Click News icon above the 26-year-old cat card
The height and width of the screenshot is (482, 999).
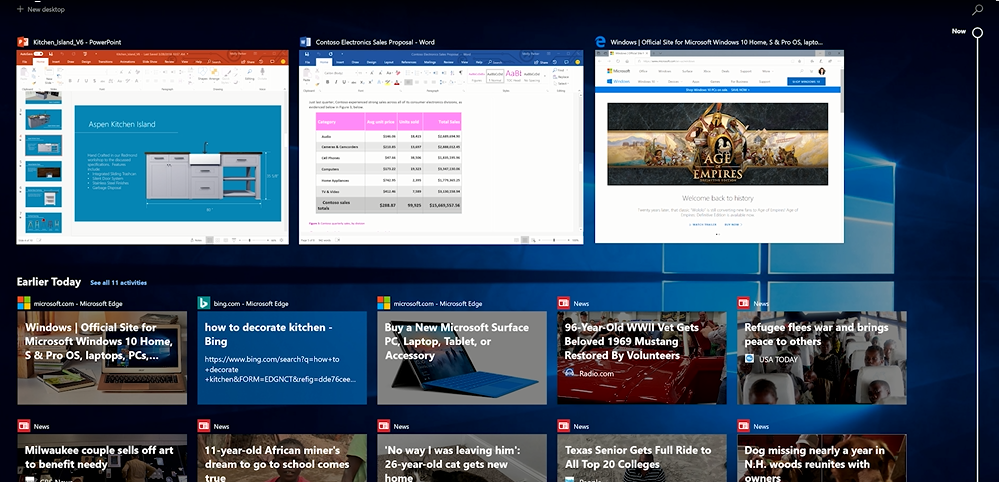tap(384, 426)
